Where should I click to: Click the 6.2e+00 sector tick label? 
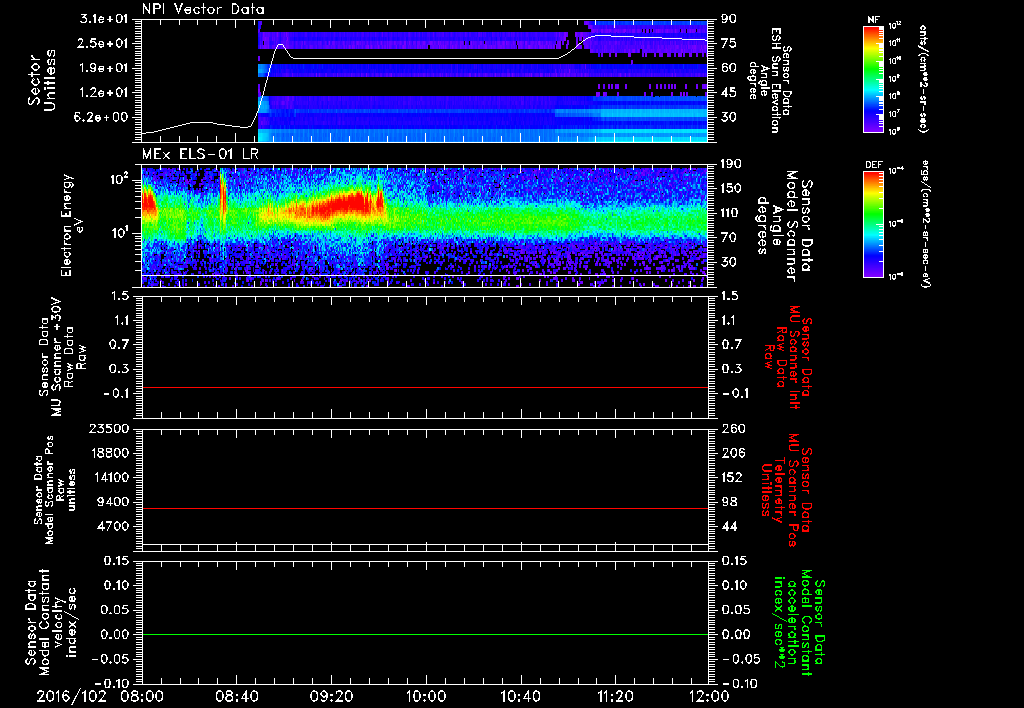pyautogui.click(x=103, y=117)
